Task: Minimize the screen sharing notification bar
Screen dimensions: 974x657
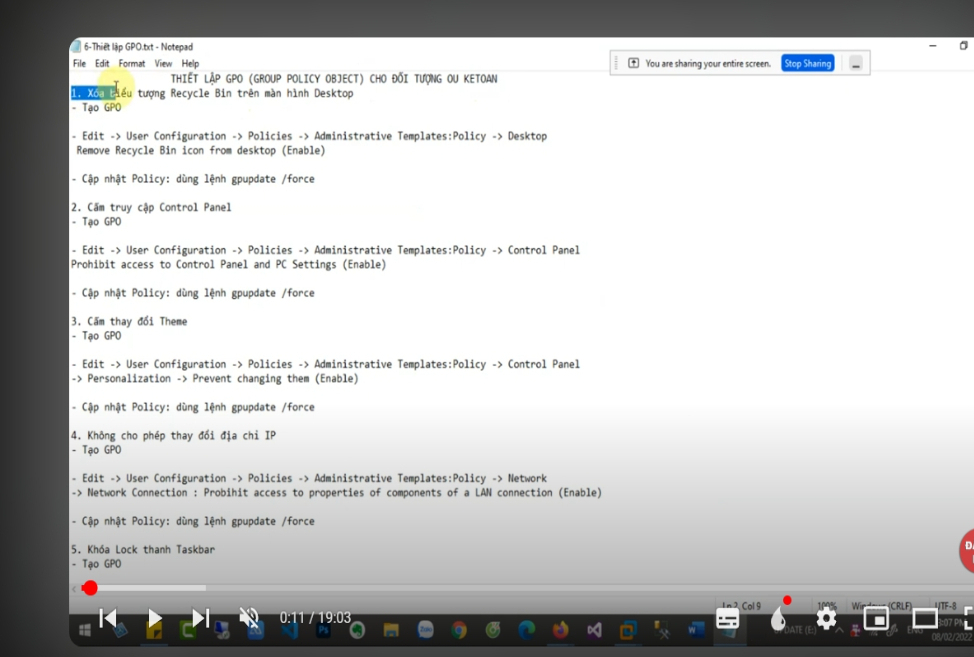Action: click(x=856, y=63)
